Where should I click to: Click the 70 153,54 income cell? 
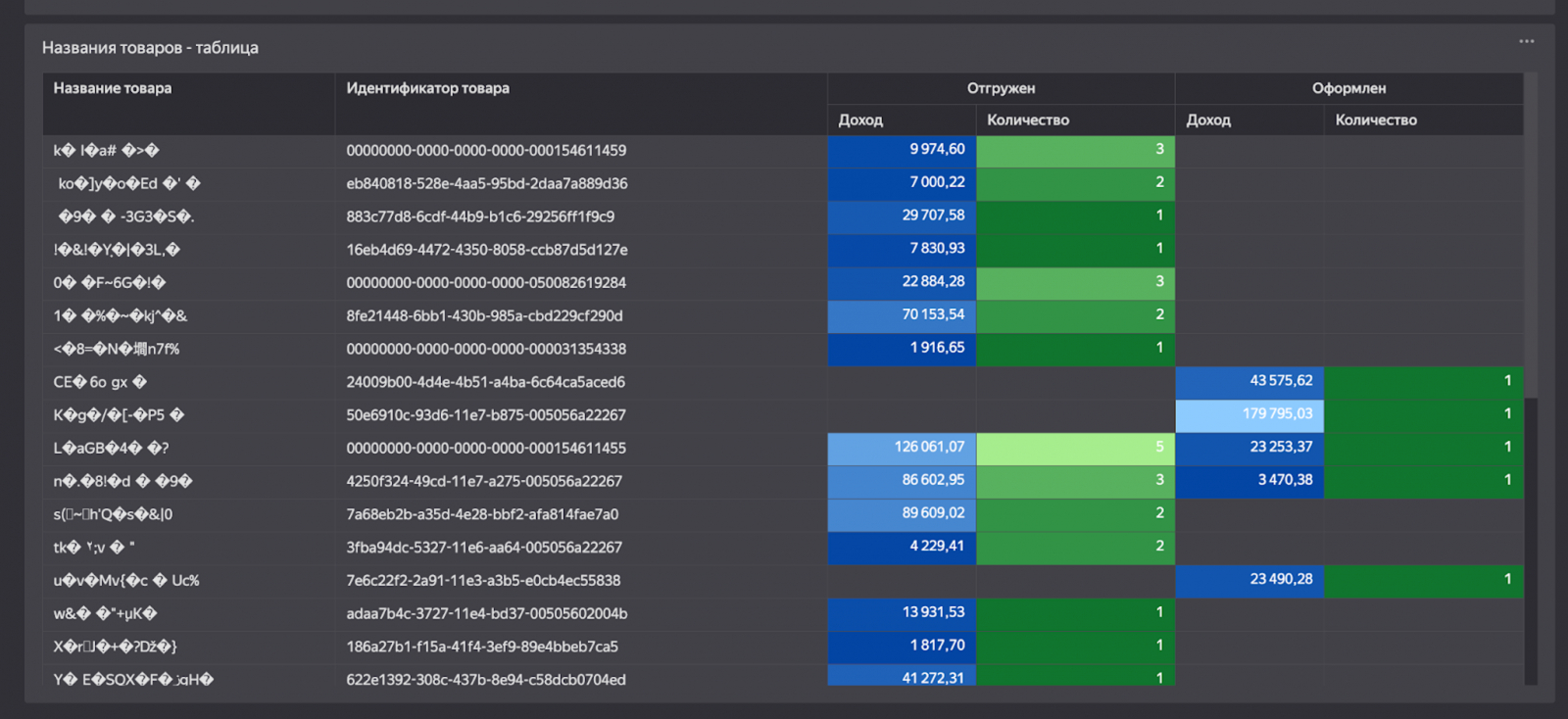(902, 315)
